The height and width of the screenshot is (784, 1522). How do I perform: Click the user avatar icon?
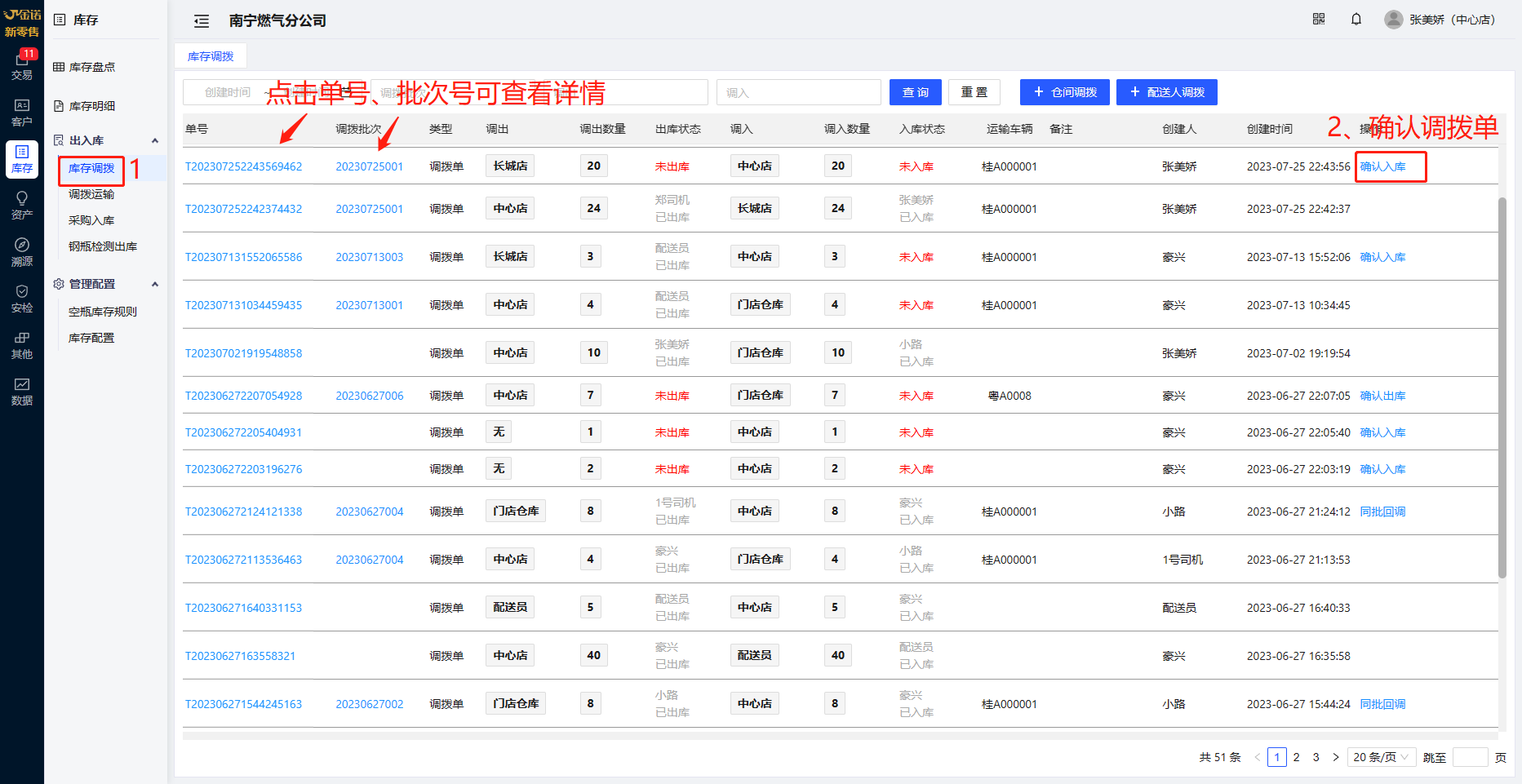point(1394,20)
